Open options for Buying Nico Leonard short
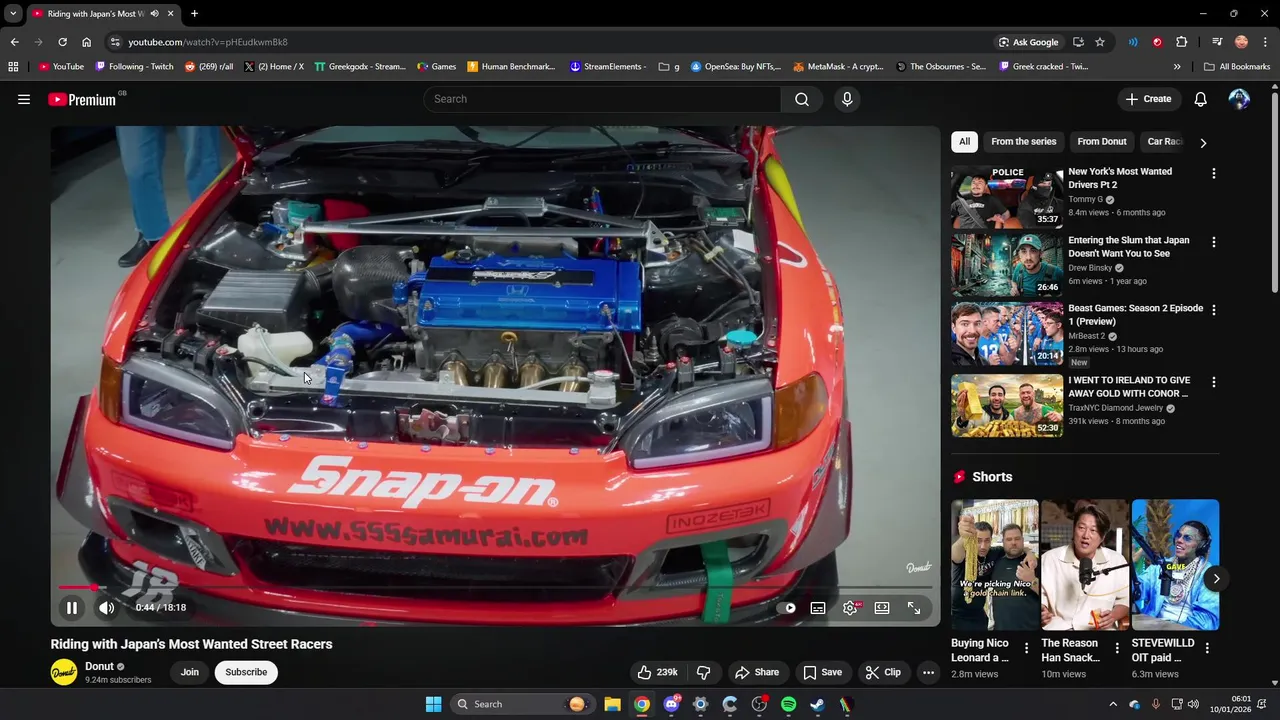Image resolution: width=1280 pixels, height=720 pixels. click(x=1026, y=648)
